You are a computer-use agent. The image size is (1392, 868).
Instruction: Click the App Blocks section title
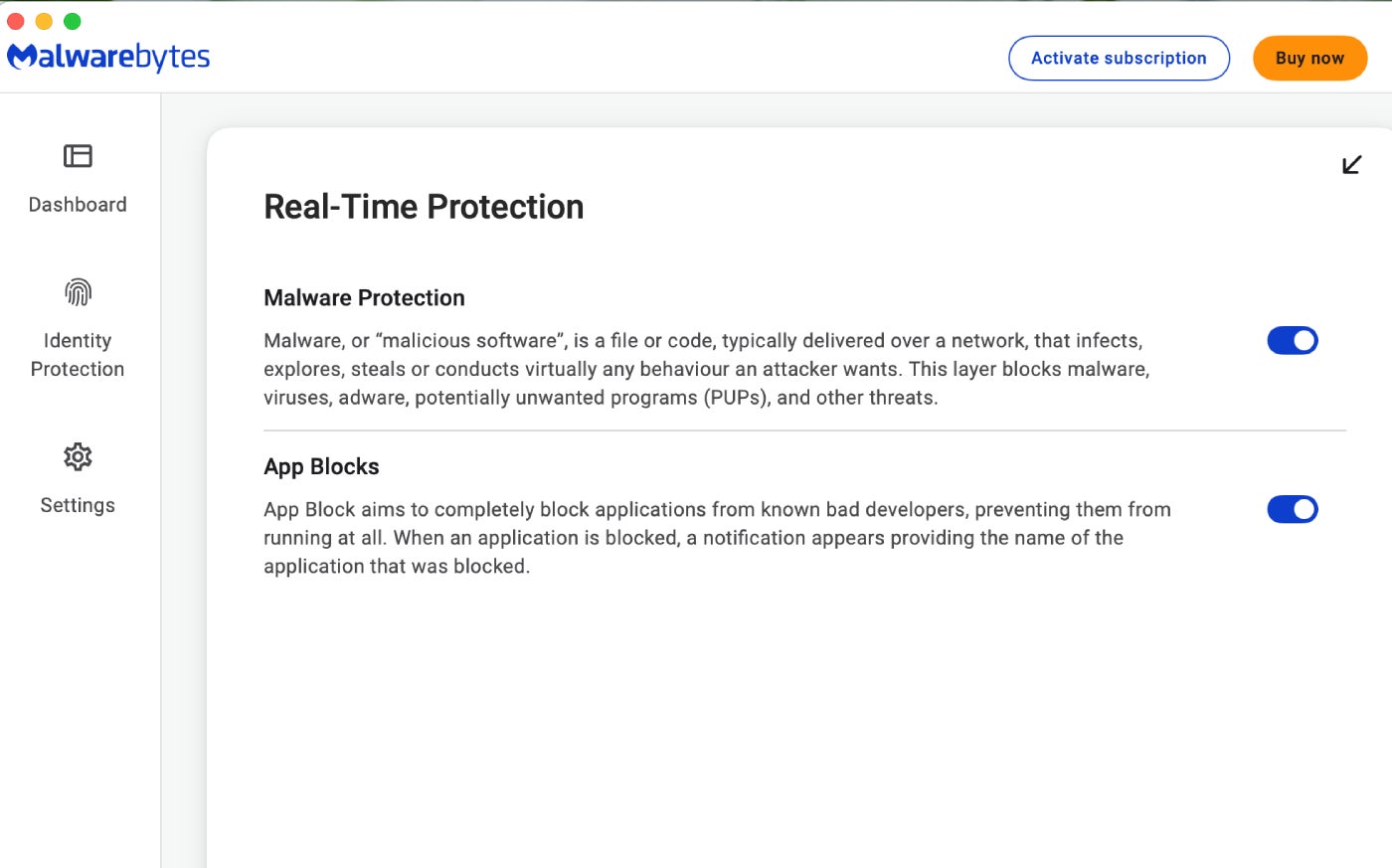tap(321, 467)
